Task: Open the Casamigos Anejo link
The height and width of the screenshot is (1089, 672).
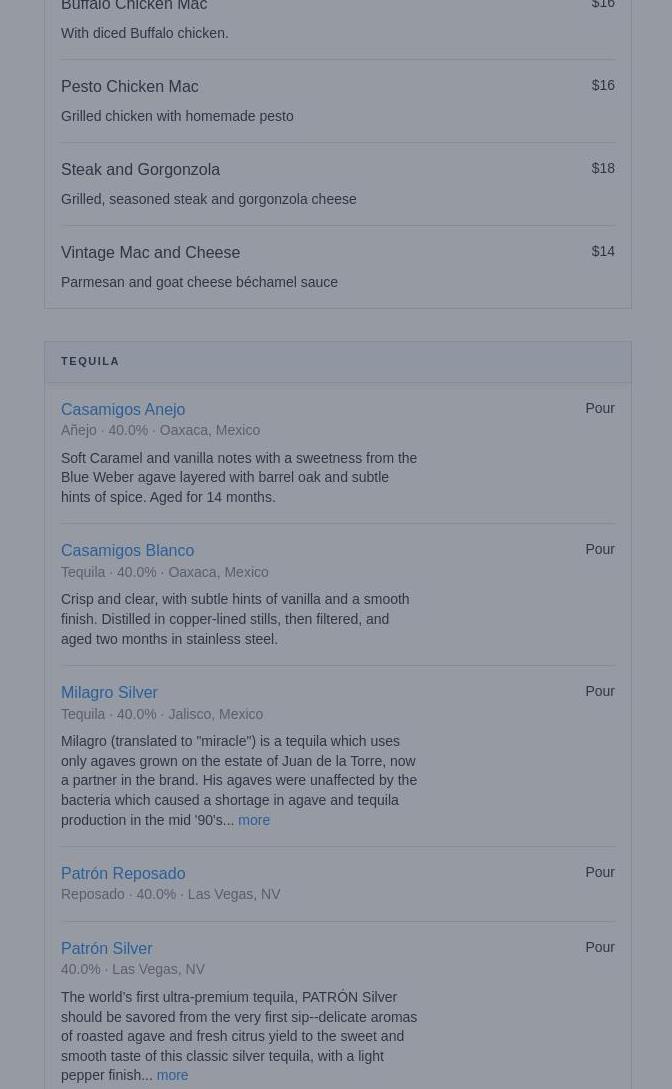Action: (123, 409)
